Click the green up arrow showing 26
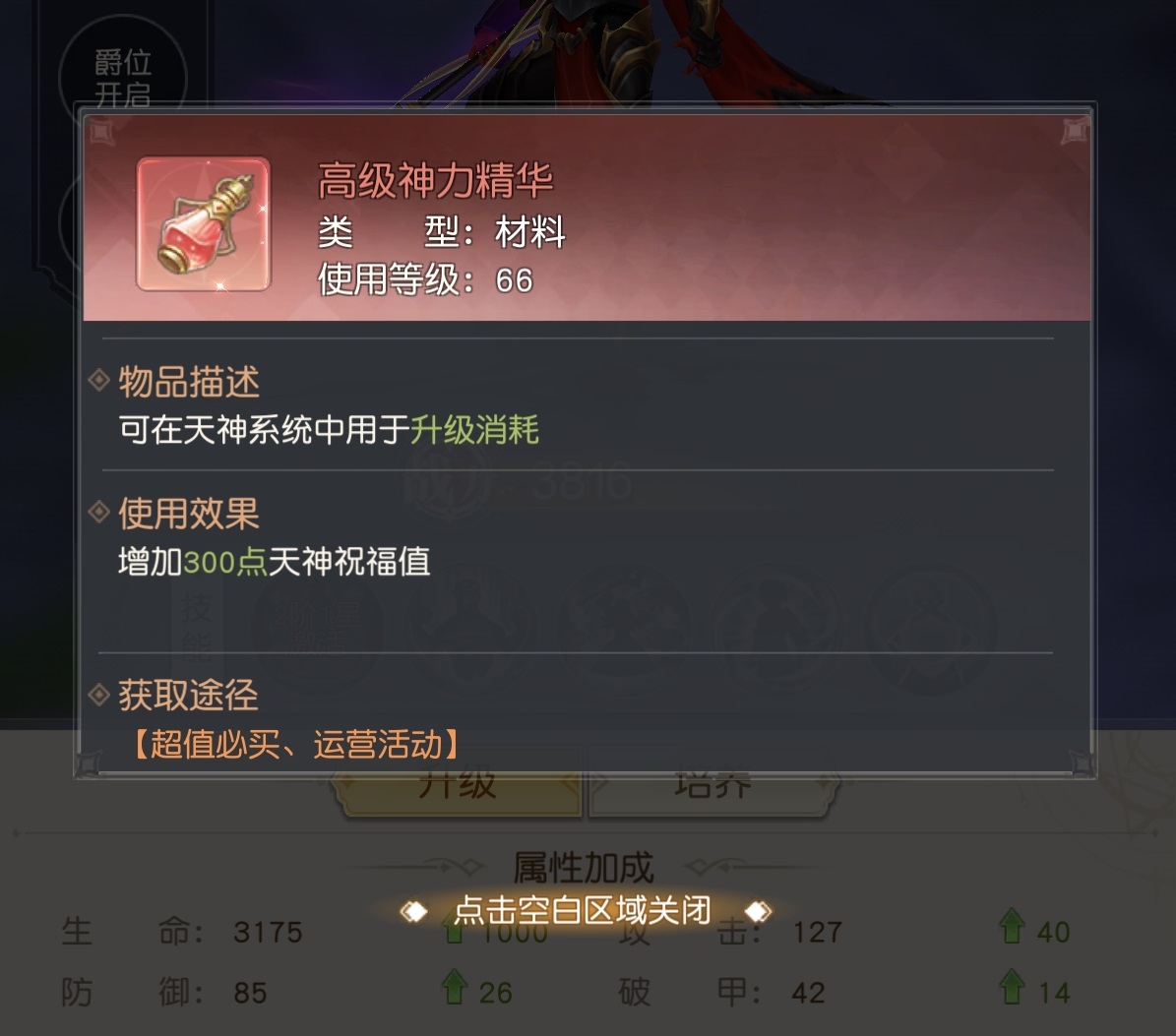1176x1036 pixels. (x=454, y=987)
